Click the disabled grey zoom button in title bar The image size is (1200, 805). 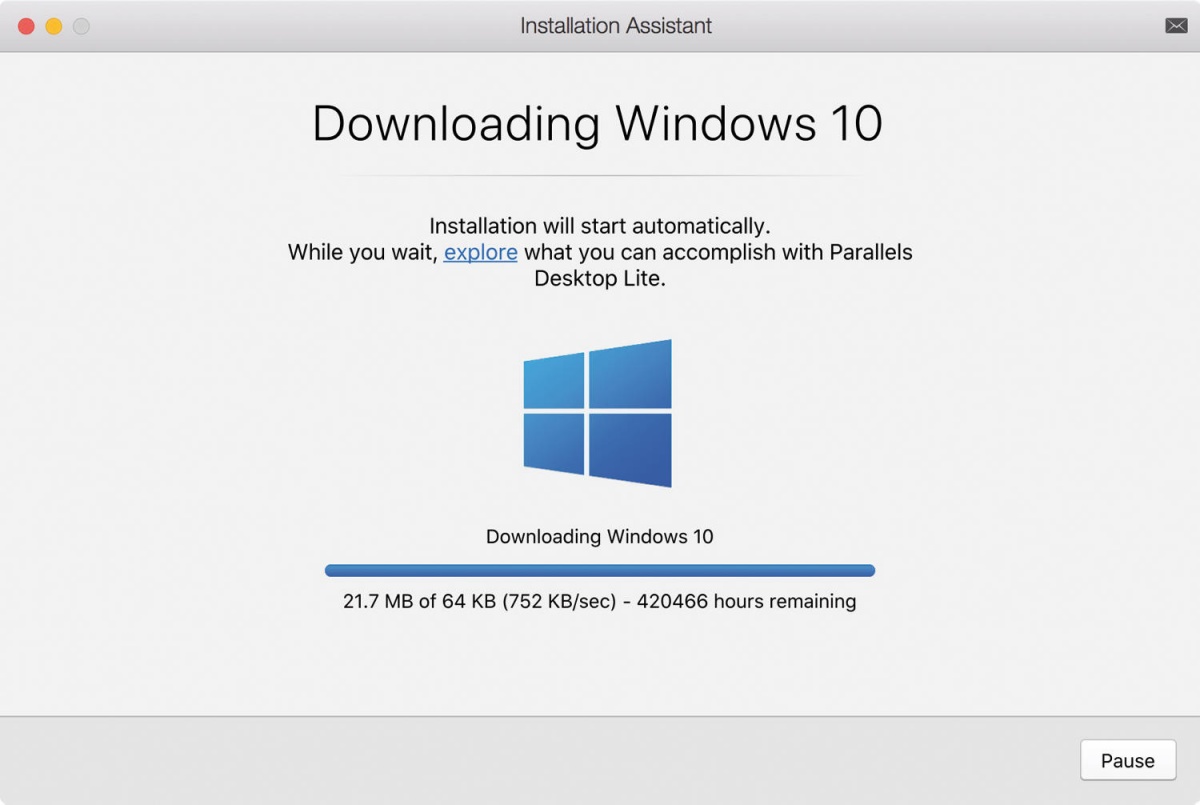[x=82, y=26]
